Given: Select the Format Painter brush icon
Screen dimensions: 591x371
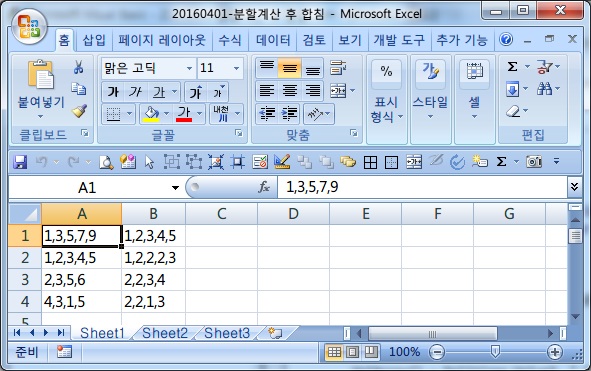Looking at the screenshot, I should click(79, 111).
